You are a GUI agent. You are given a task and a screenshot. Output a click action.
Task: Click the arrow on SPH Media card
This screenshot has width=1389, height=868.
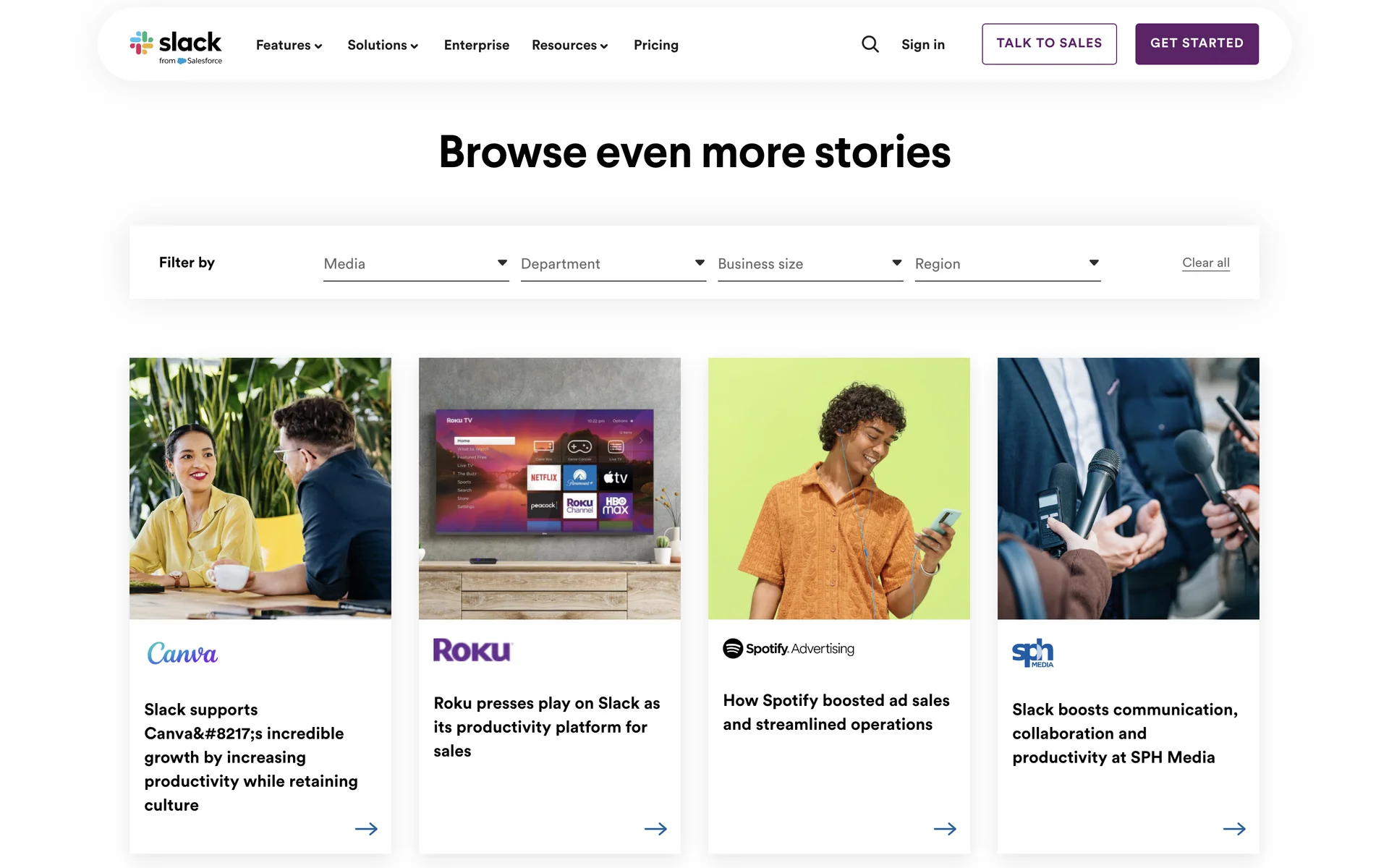(x=1234, y=829)
